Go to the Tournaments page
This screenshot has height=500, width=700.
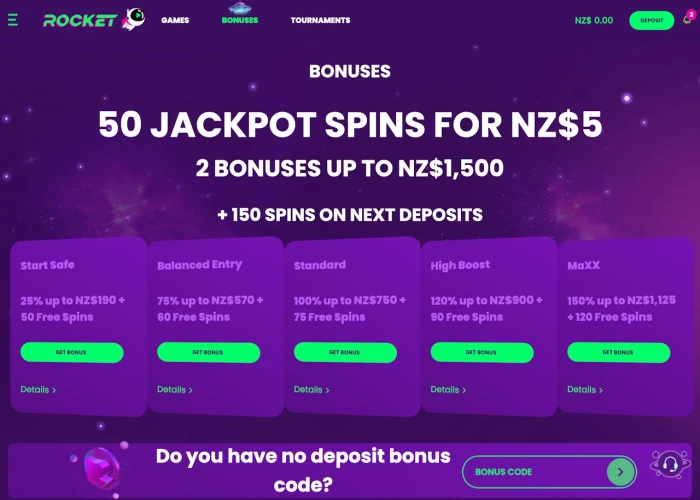(320, 20)
